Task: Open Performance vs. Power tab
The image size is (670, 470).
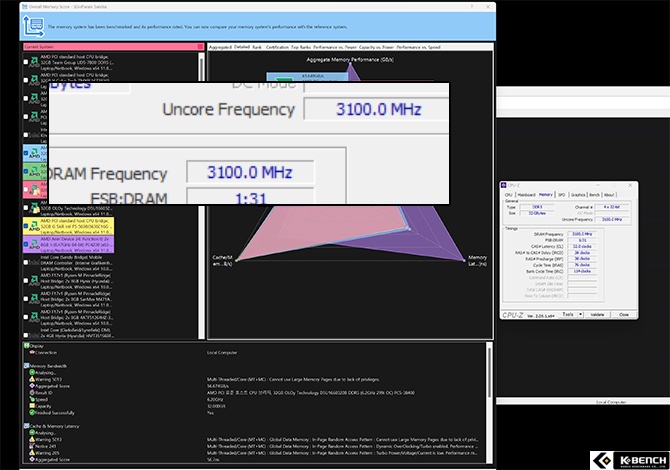Action: pyautogui.click(x=335, y=47)
